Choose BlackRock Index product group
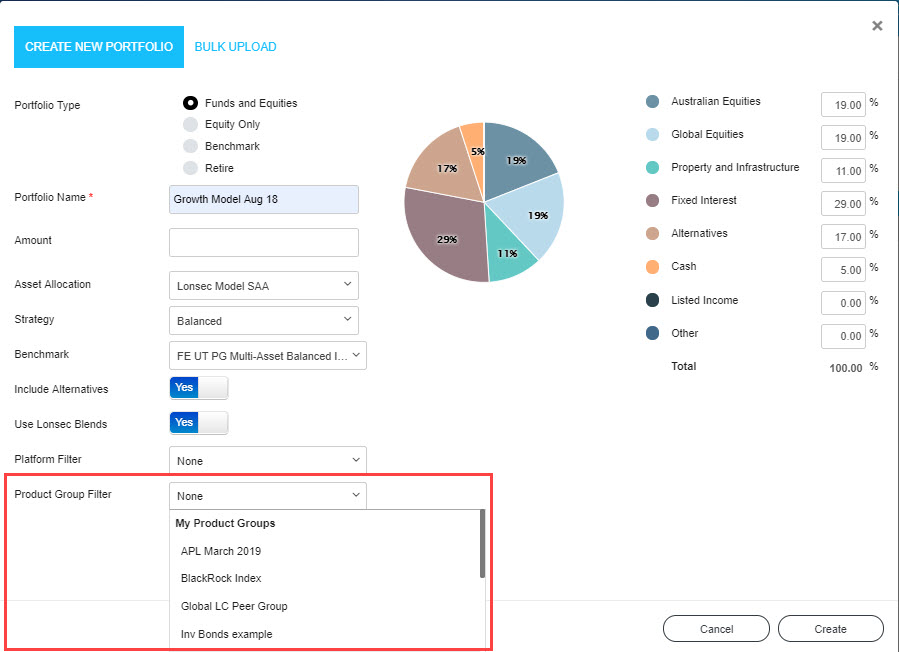The width and height of the screenshot is (899, 652). [x=221, y=578]
